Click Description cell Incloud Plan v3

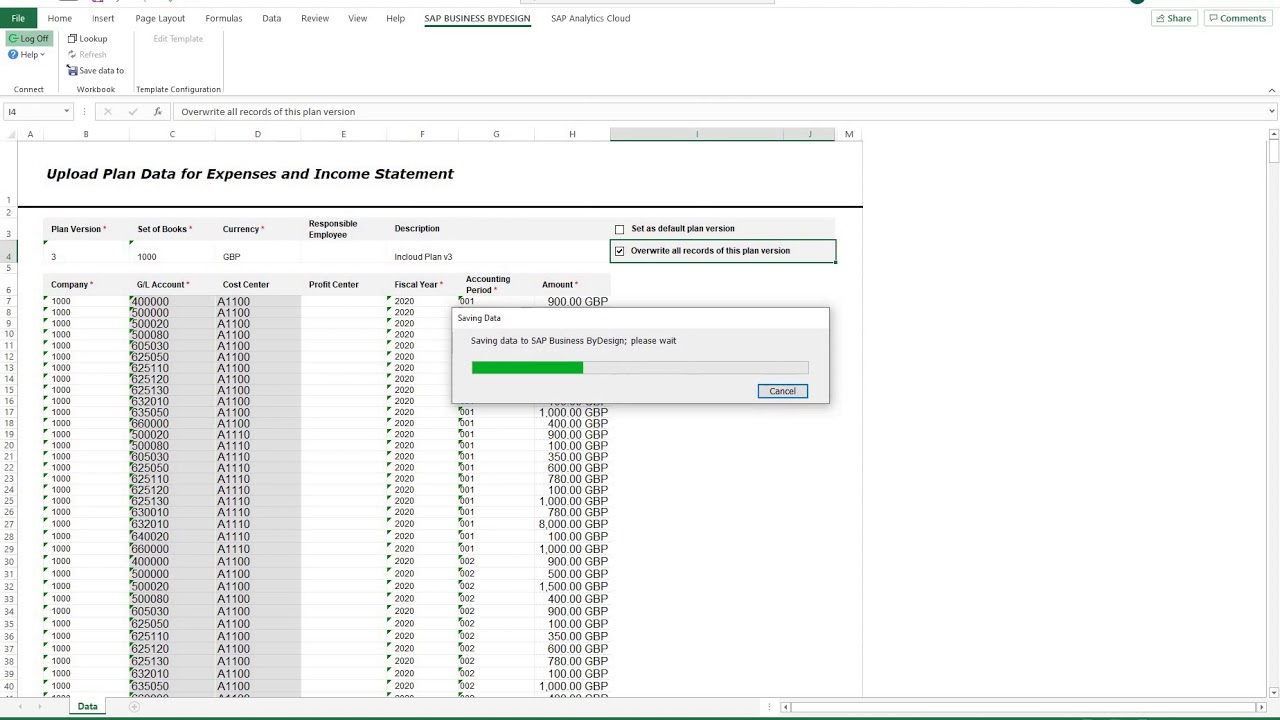pyautogui.click(x=423, y=257)
